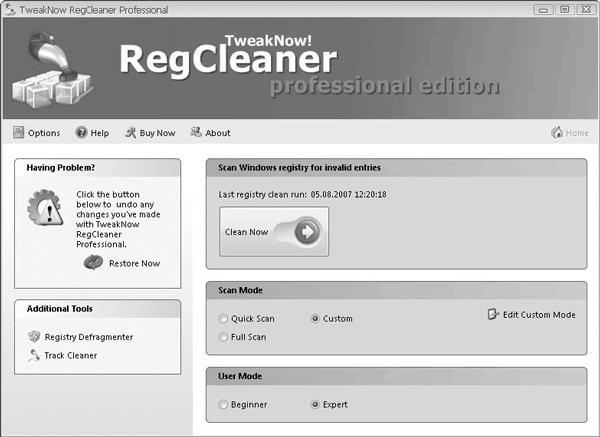Click the User Mode panel header
The height and width of the screenshot is (437, 600).
click(396, 376)
